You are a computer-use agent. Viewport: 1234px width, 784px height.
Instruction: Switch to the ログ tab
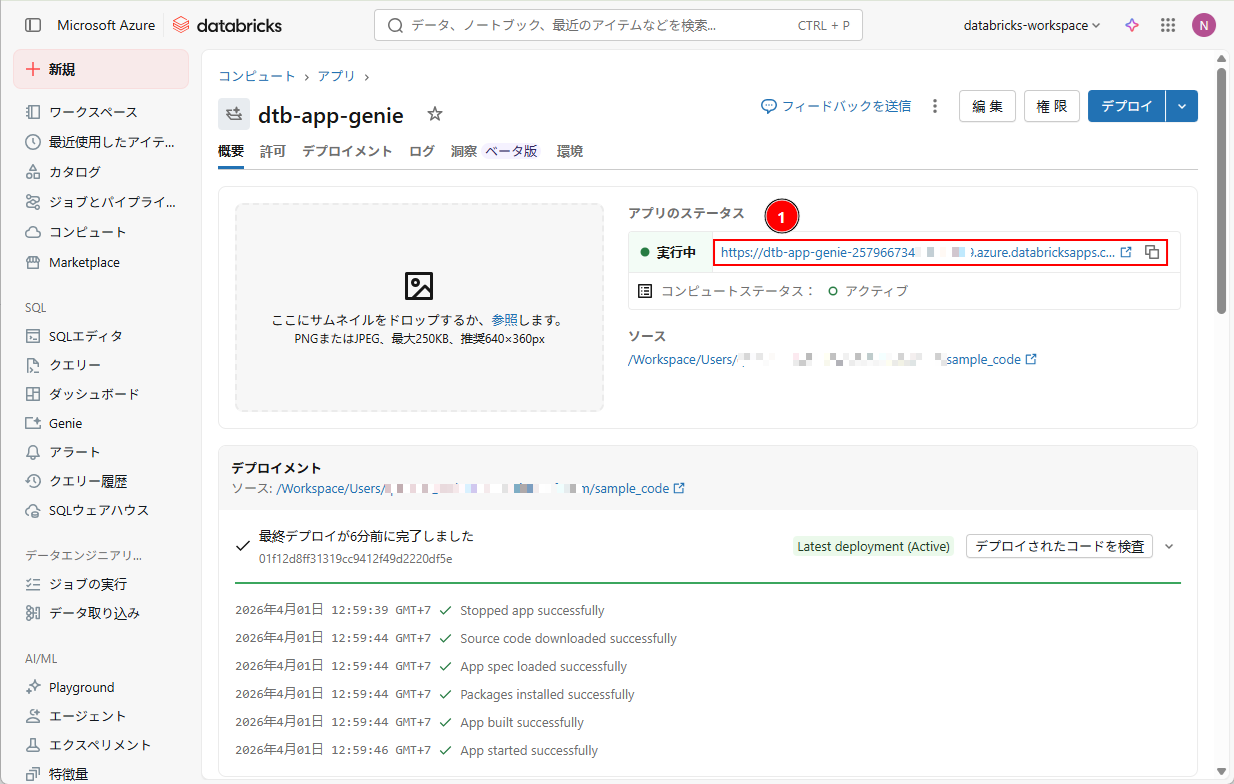pyautogui.click(x=422, y=151)
